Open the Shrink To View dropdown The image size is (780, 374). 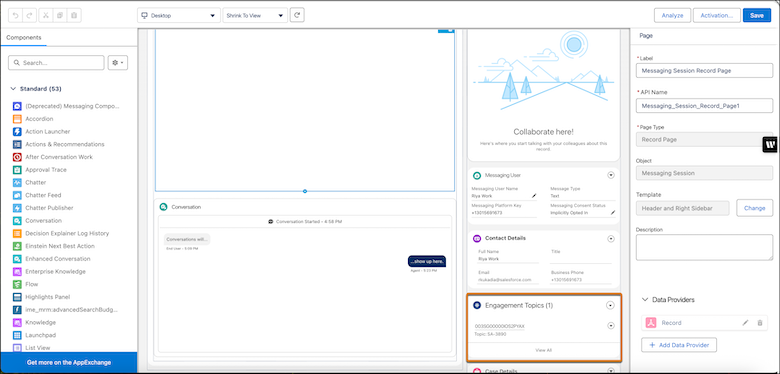click(255, 15)
